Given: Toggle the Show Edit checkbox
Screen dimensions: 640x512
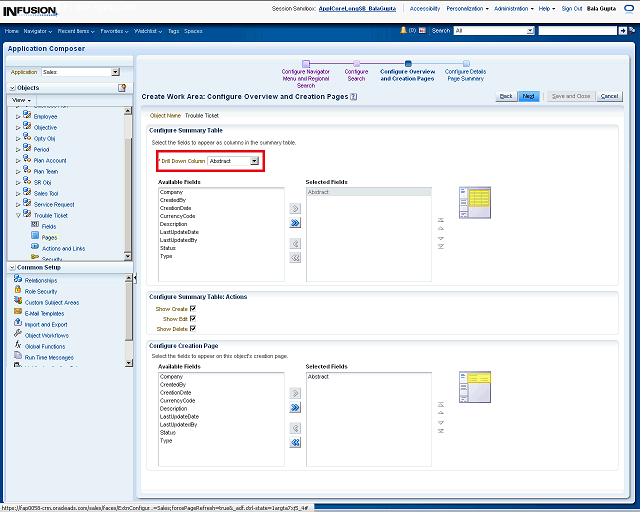Looking at the screenshot, I should point(193,319).
